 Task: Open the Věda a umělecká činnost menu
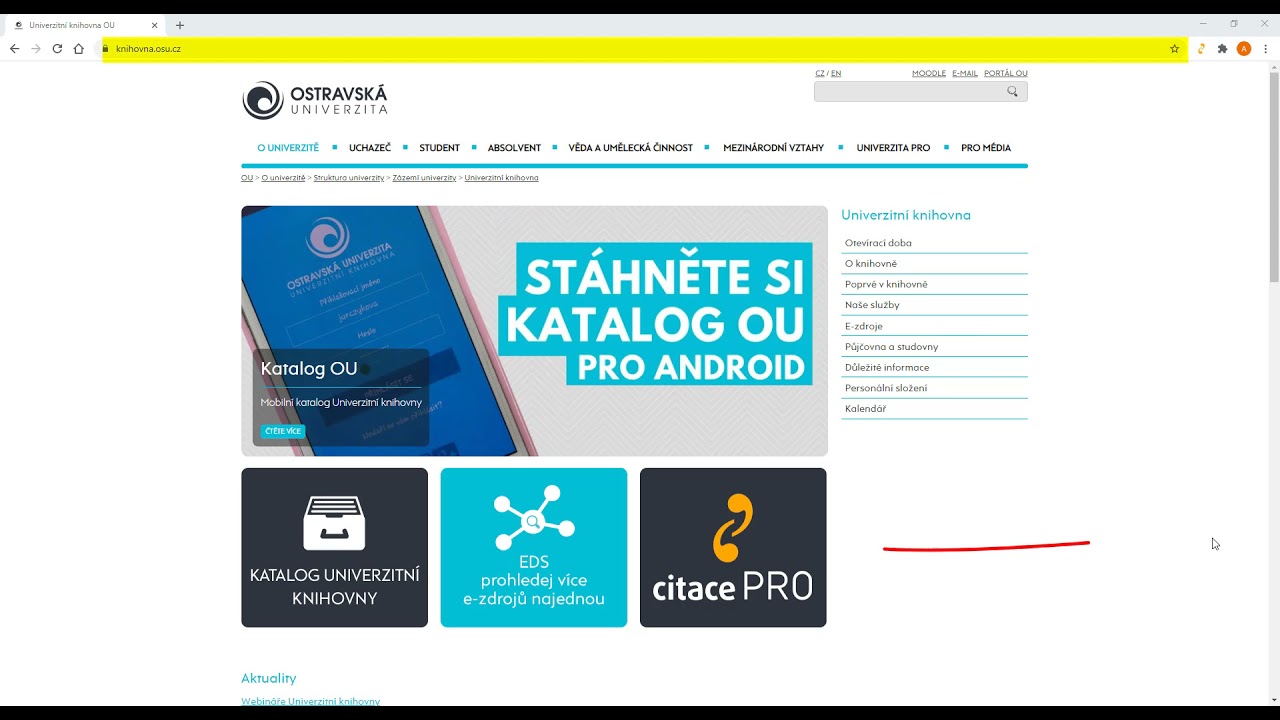[x=631, y=148]
